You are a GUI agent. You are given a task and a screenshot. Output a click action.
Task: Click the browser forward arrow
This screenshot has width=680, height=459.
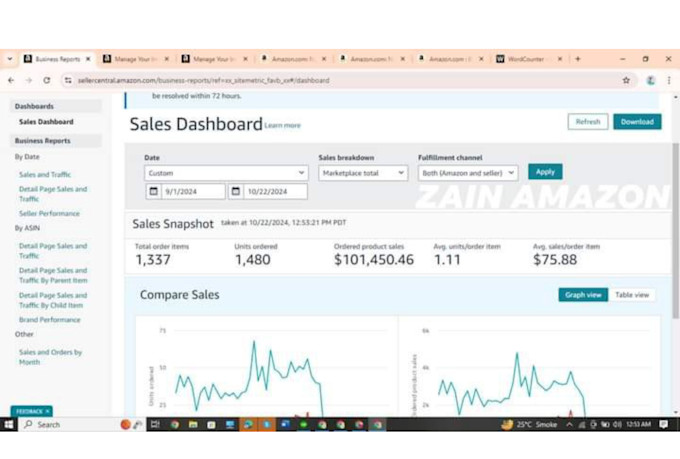tap(29, 81)
